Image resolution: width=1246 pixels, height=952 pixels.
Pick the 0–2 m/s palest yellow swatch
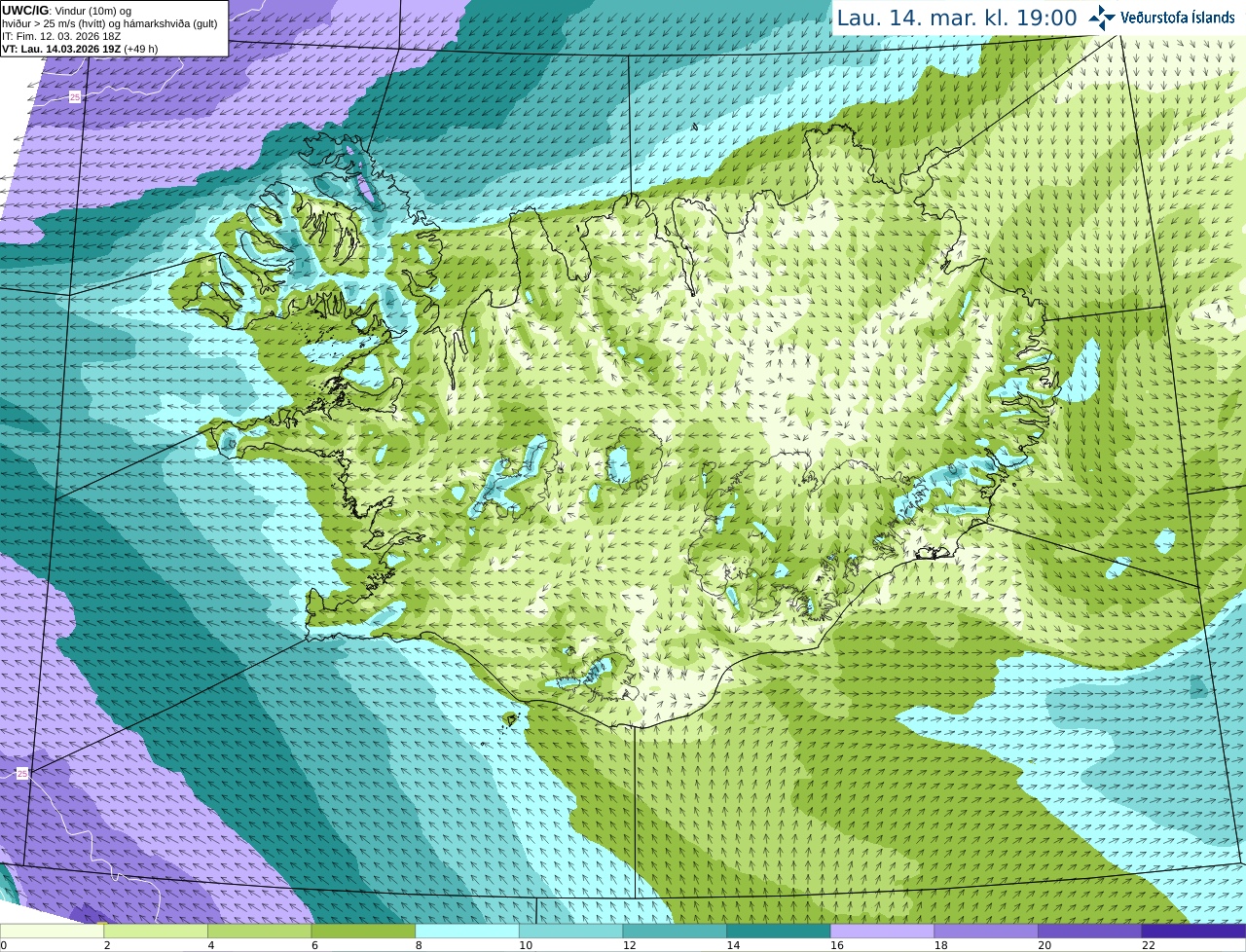coord(52,931)
